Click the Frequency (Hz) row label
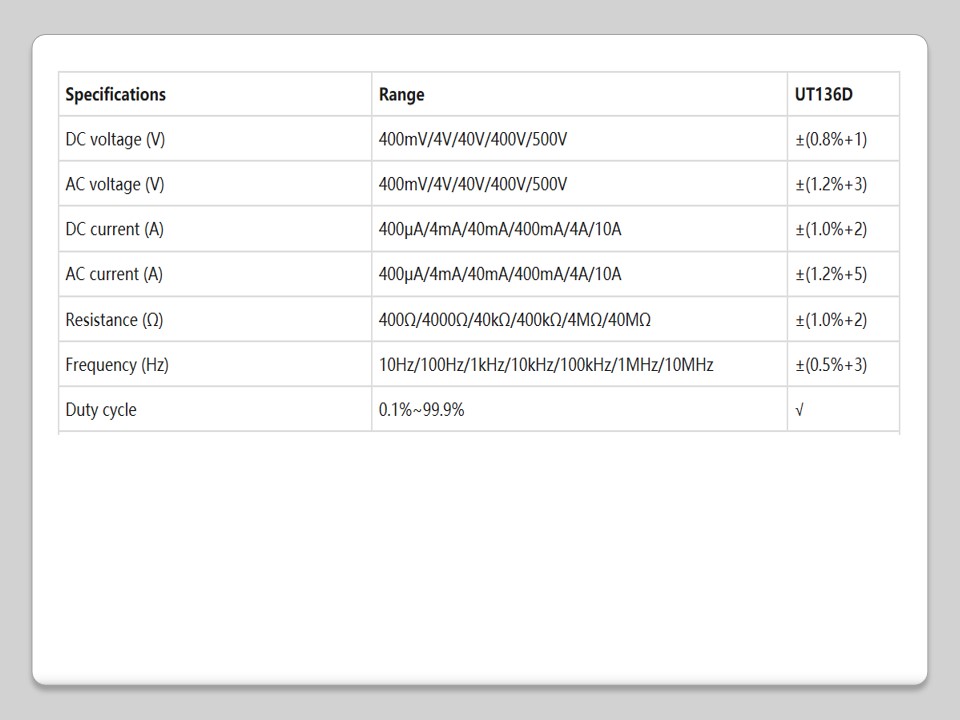The width and height of the screenshot is (960, 720). (117, 365)
